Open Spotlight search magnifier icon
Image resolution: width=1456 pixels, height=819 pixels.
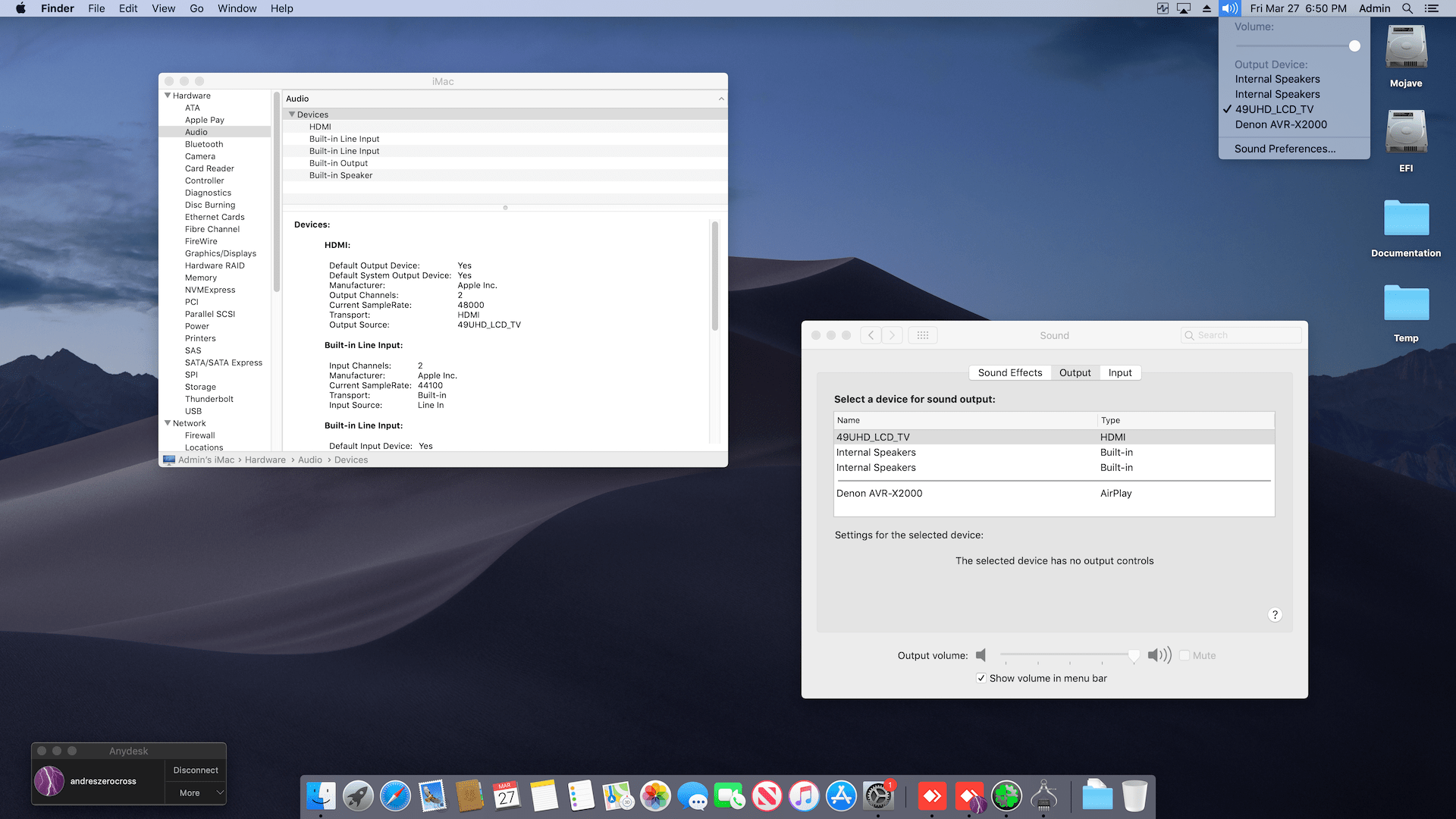[x=1407, y=8]
